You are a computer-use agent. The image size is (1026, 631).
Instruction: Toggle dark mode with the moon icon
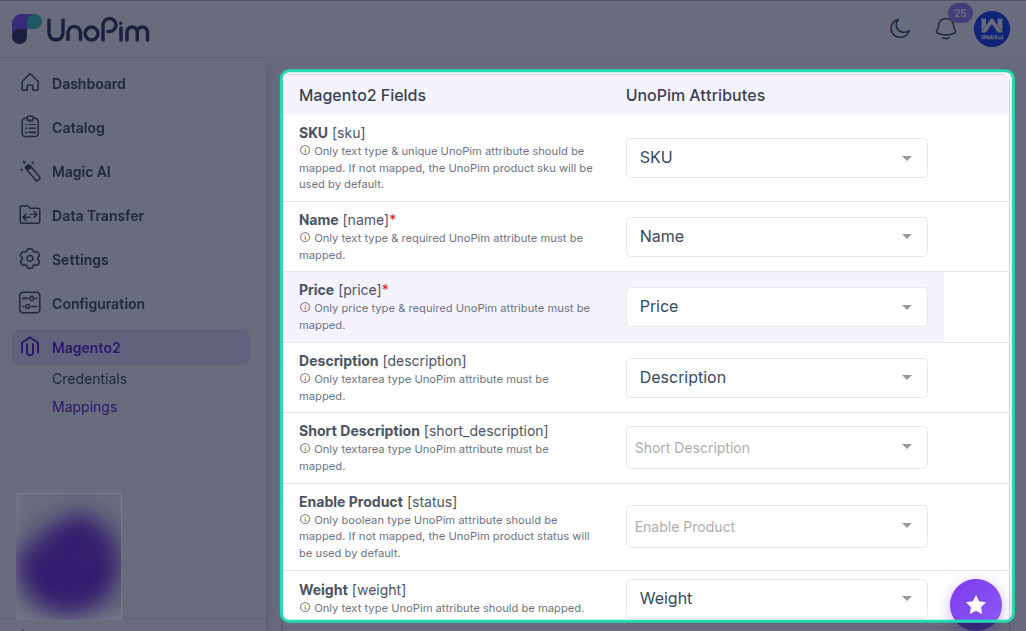900,29
